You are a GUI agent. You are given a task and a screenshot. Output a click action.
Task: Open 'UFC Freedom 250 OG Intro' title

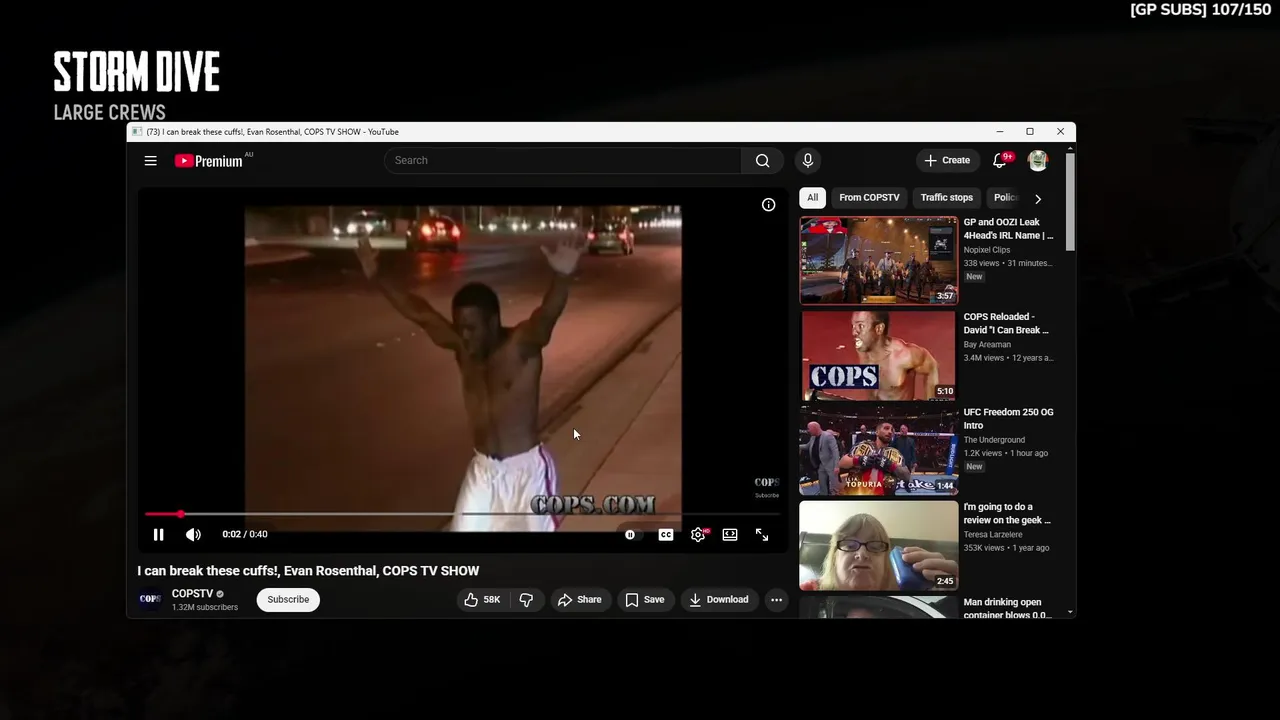tap(1008, 418)
